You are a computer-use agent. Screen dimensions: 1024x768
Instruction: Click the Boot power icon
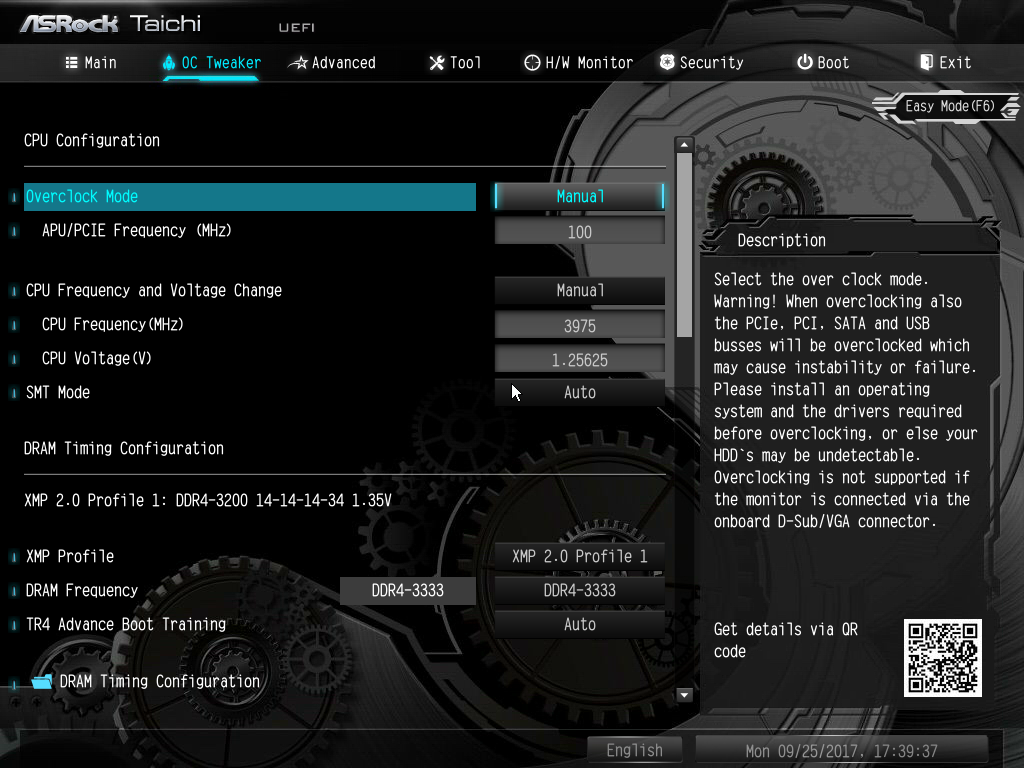(x=805, y=62)
